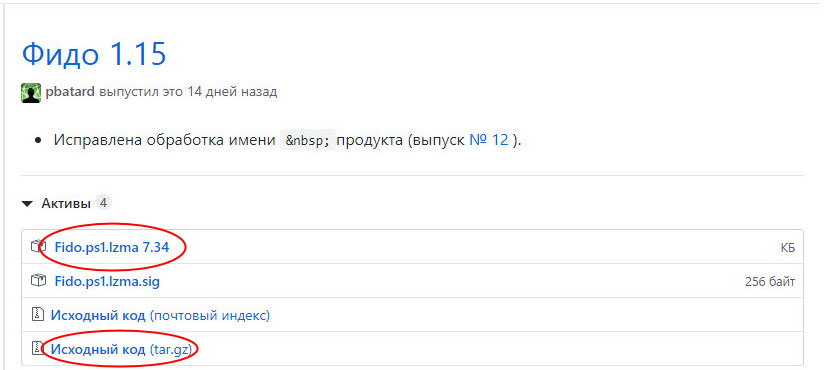This screenshot has height=370, width=830.
Task: Open the Фидо 1.15 release title link
Action: point(94,53)
